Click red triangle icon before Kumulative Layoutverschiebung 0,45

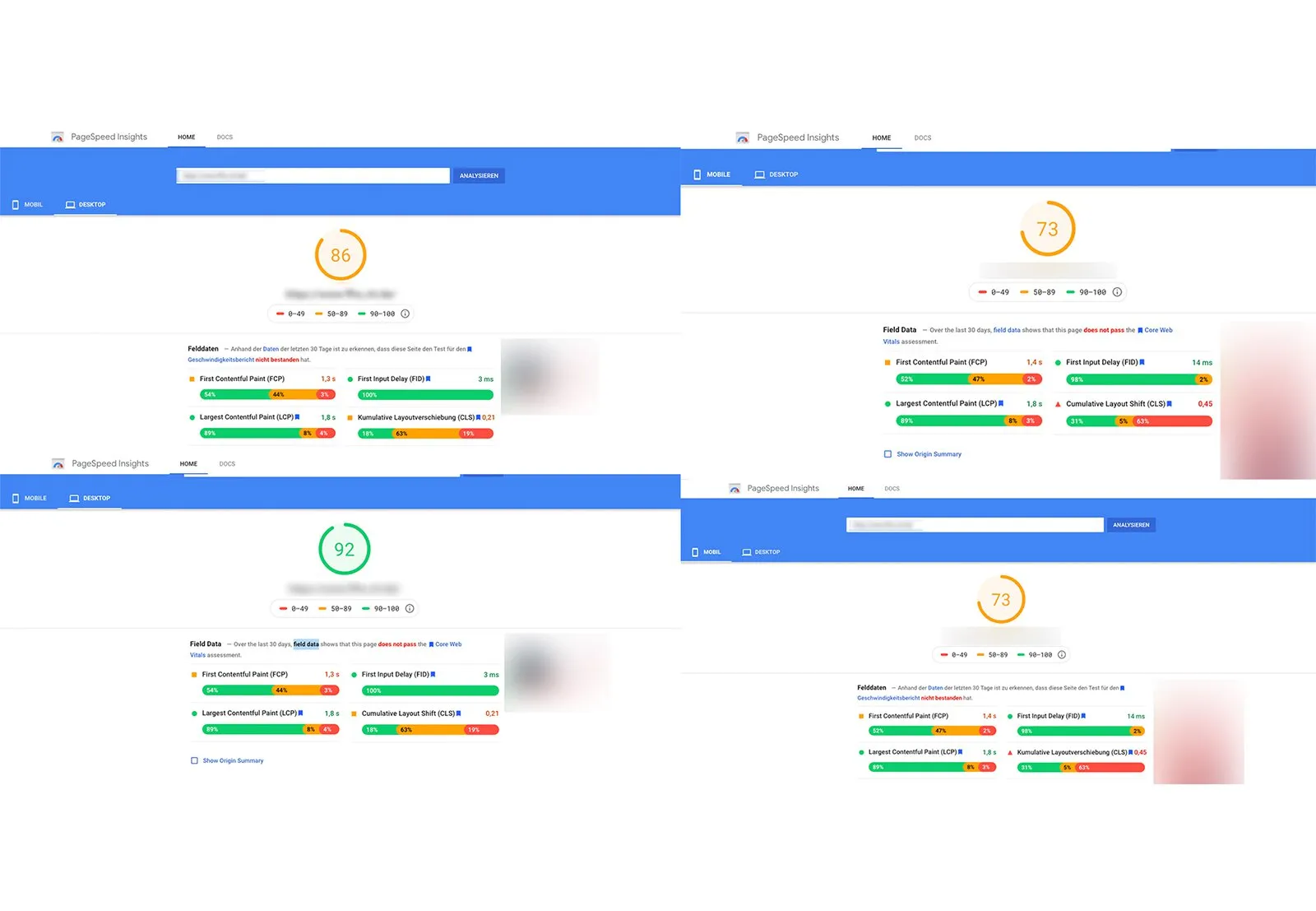tap(1010, 752)
